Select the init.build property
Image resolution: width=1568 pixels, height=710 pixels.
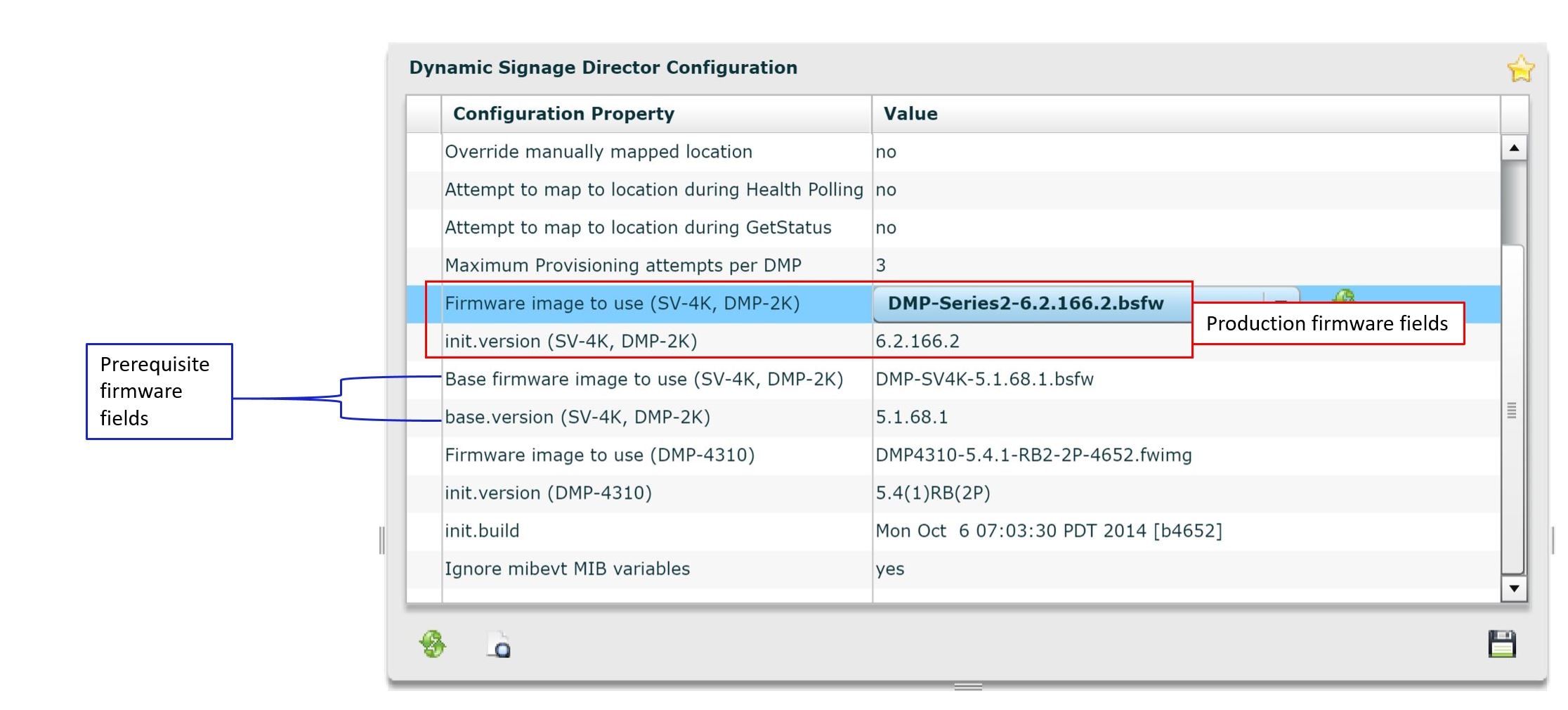coord(482,531)
